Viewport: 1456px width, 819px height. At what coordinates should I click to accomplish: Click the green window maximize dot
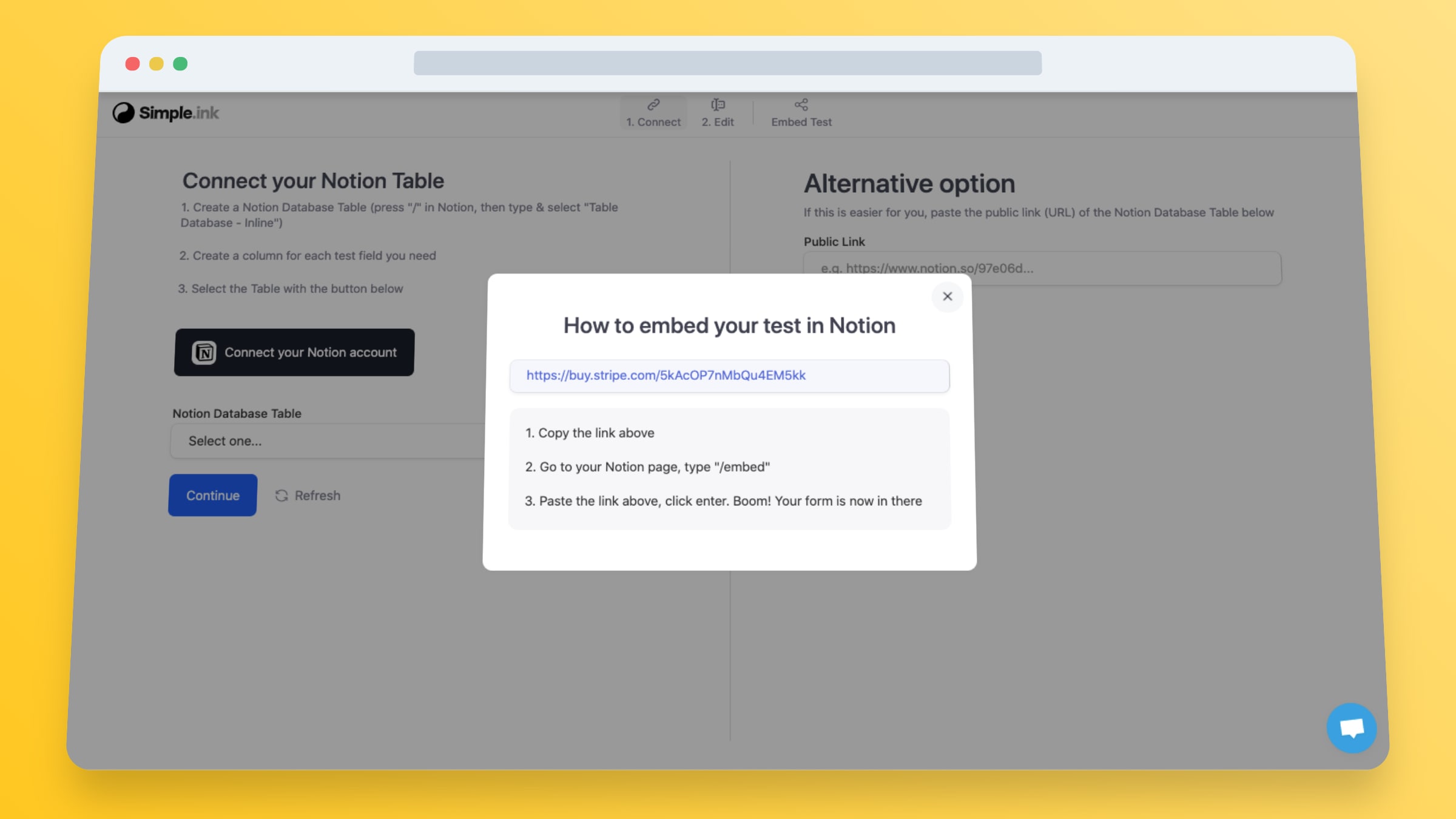[x=180, y=64]
